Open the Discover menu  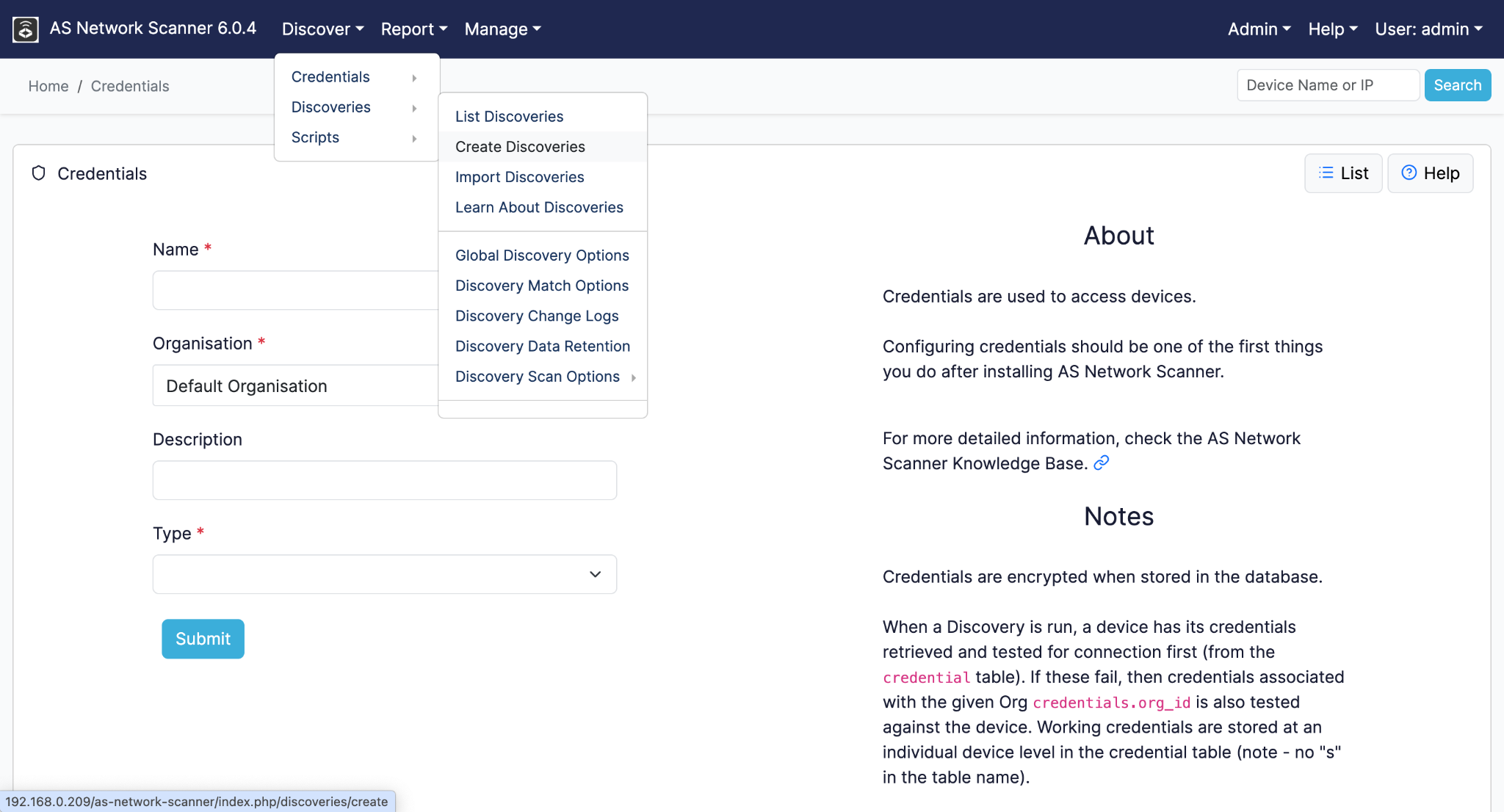[x=323, y=29]
